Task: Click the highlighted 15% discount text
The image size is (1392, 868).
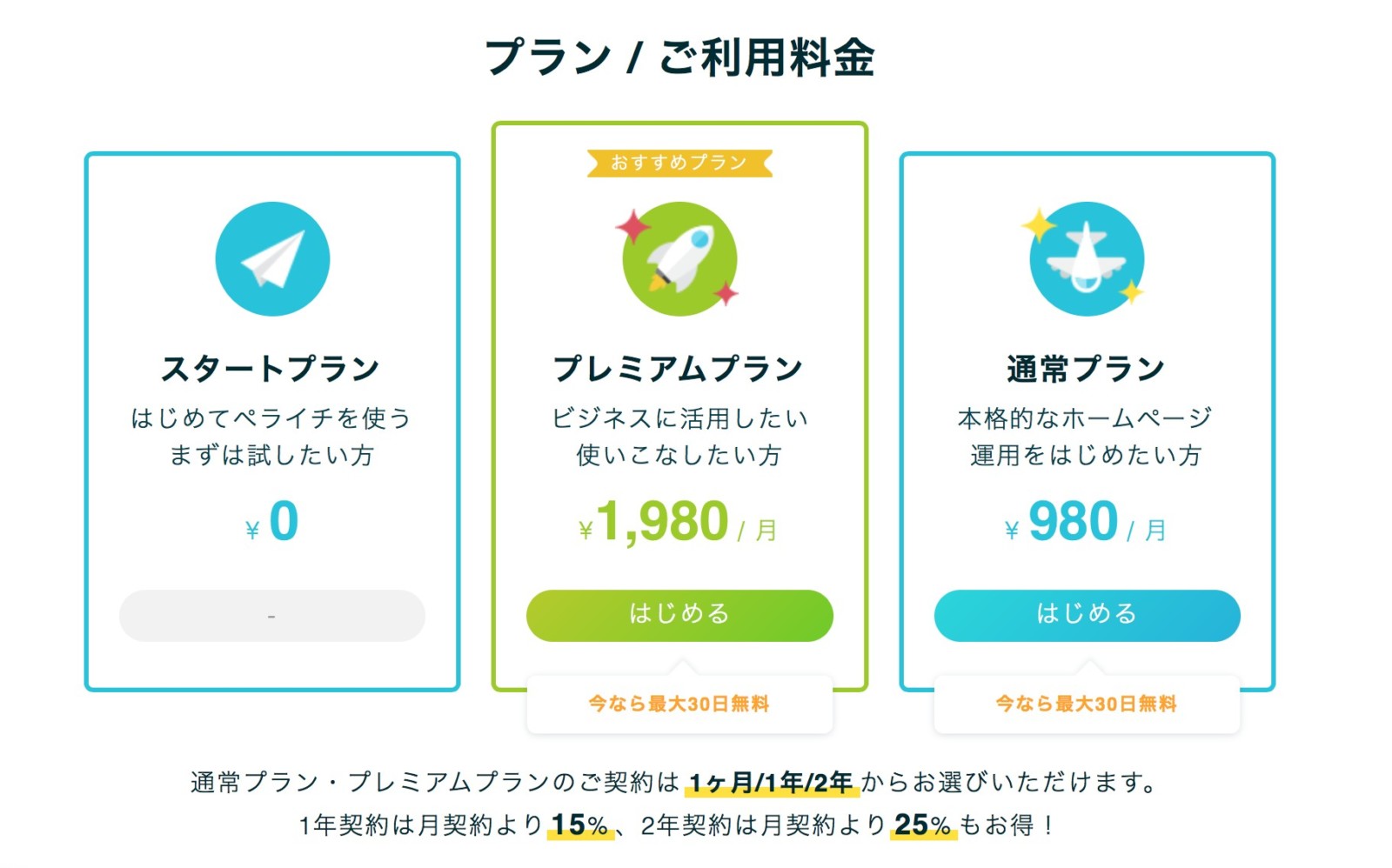Action: coord(579,825)
